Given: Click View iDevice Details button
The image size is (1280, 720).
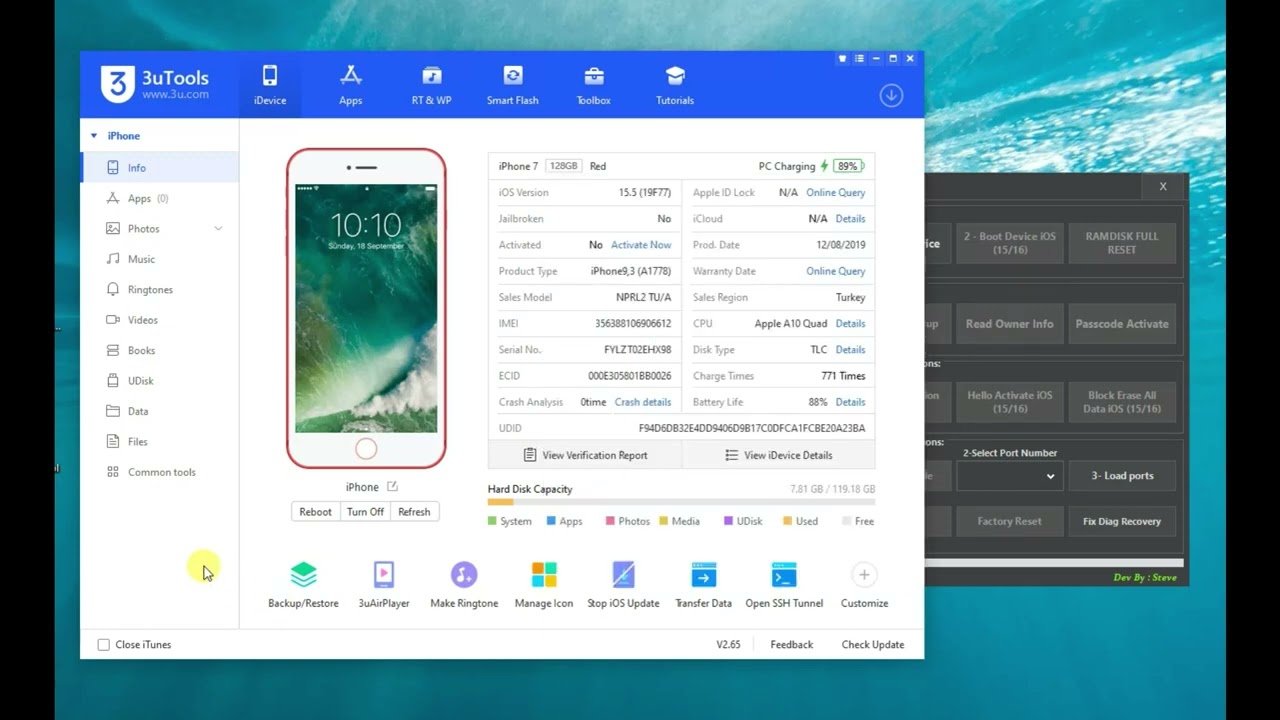Looking at the screenshot, I should tap(778, 455).
